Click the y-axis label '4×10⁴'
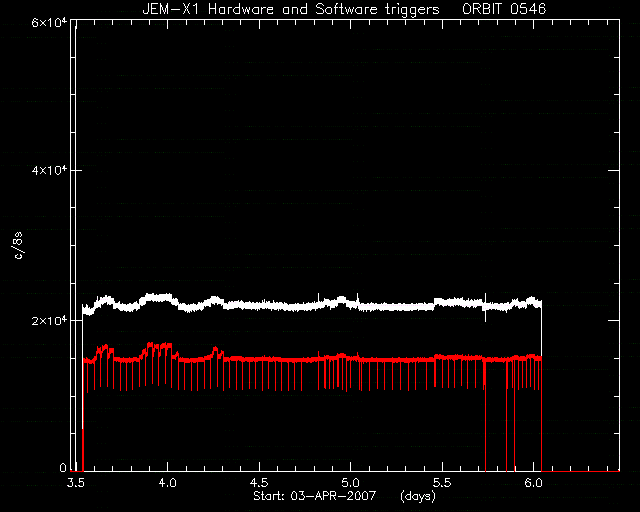This screenshot has height=512, width=640. [49, 170]
